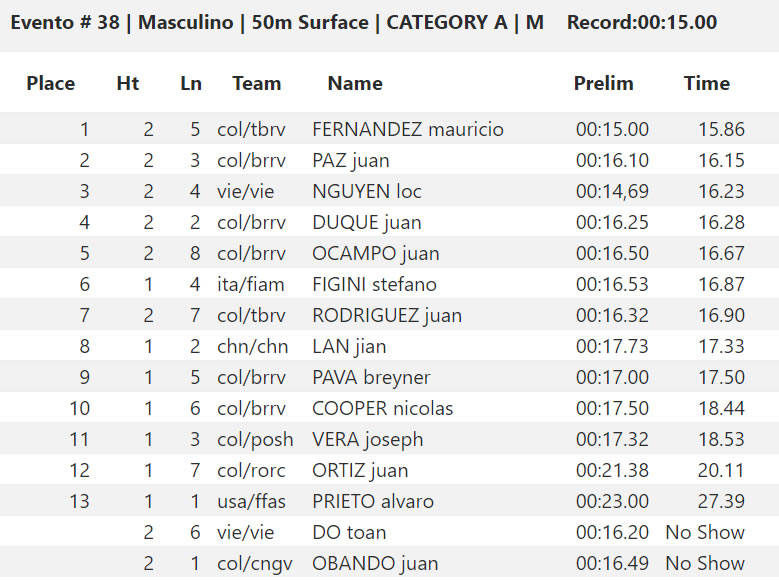Click the Name column header
This screenshot has width=779, height=580.
tap(355, 83)
